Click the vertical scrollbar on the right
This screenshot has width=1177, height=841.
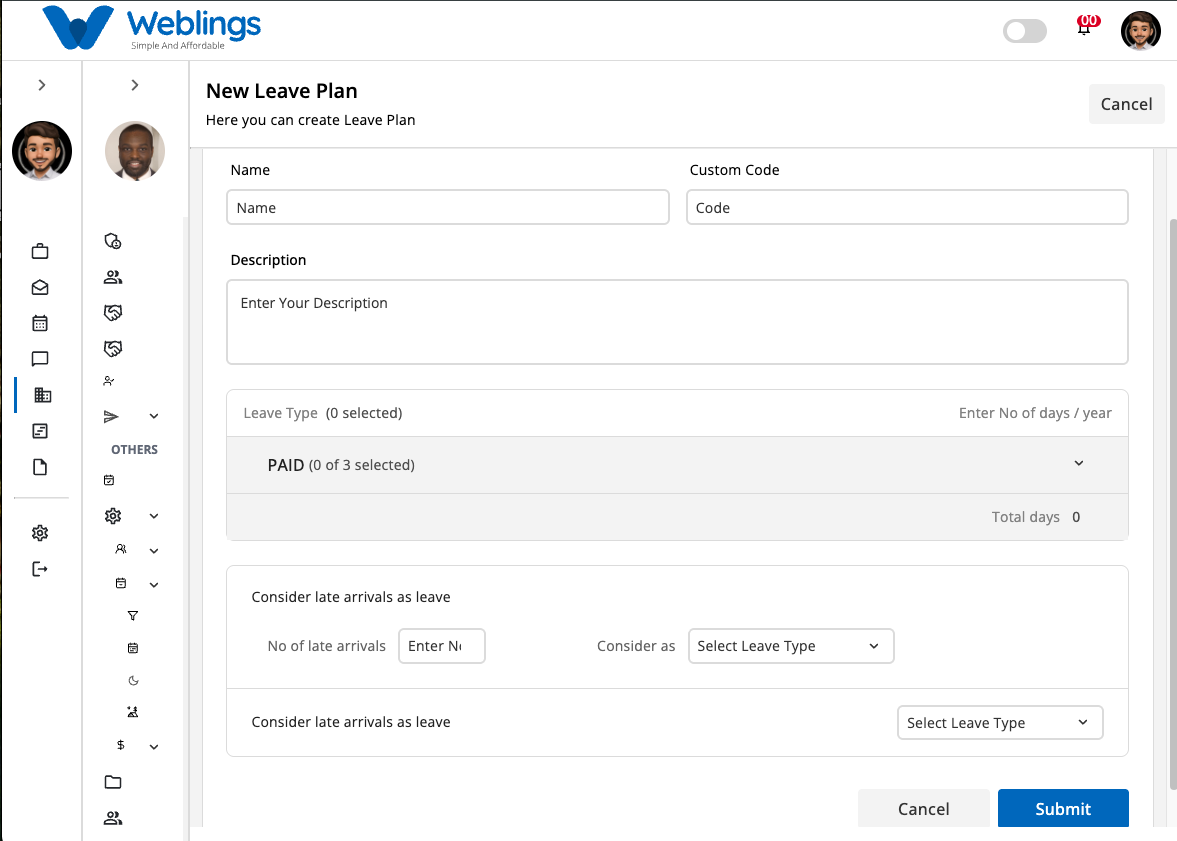pyautogui.click(x=1172, y=503)
